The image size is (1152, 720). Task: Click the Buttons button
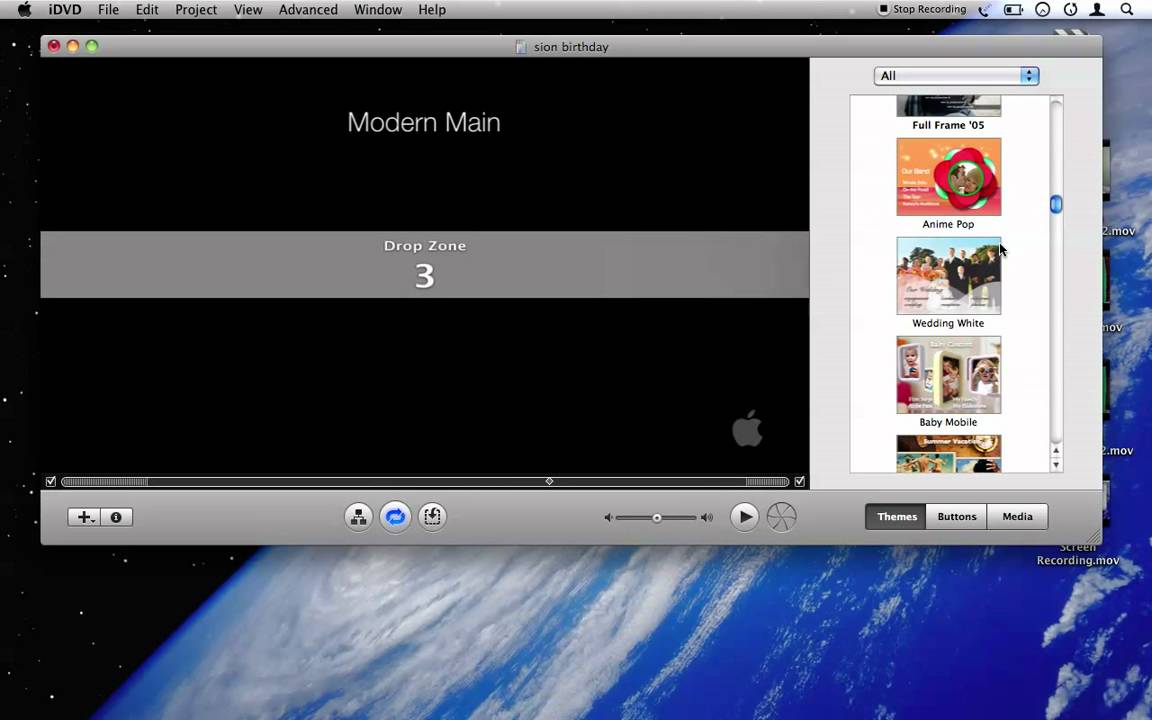tap(956, 516)
